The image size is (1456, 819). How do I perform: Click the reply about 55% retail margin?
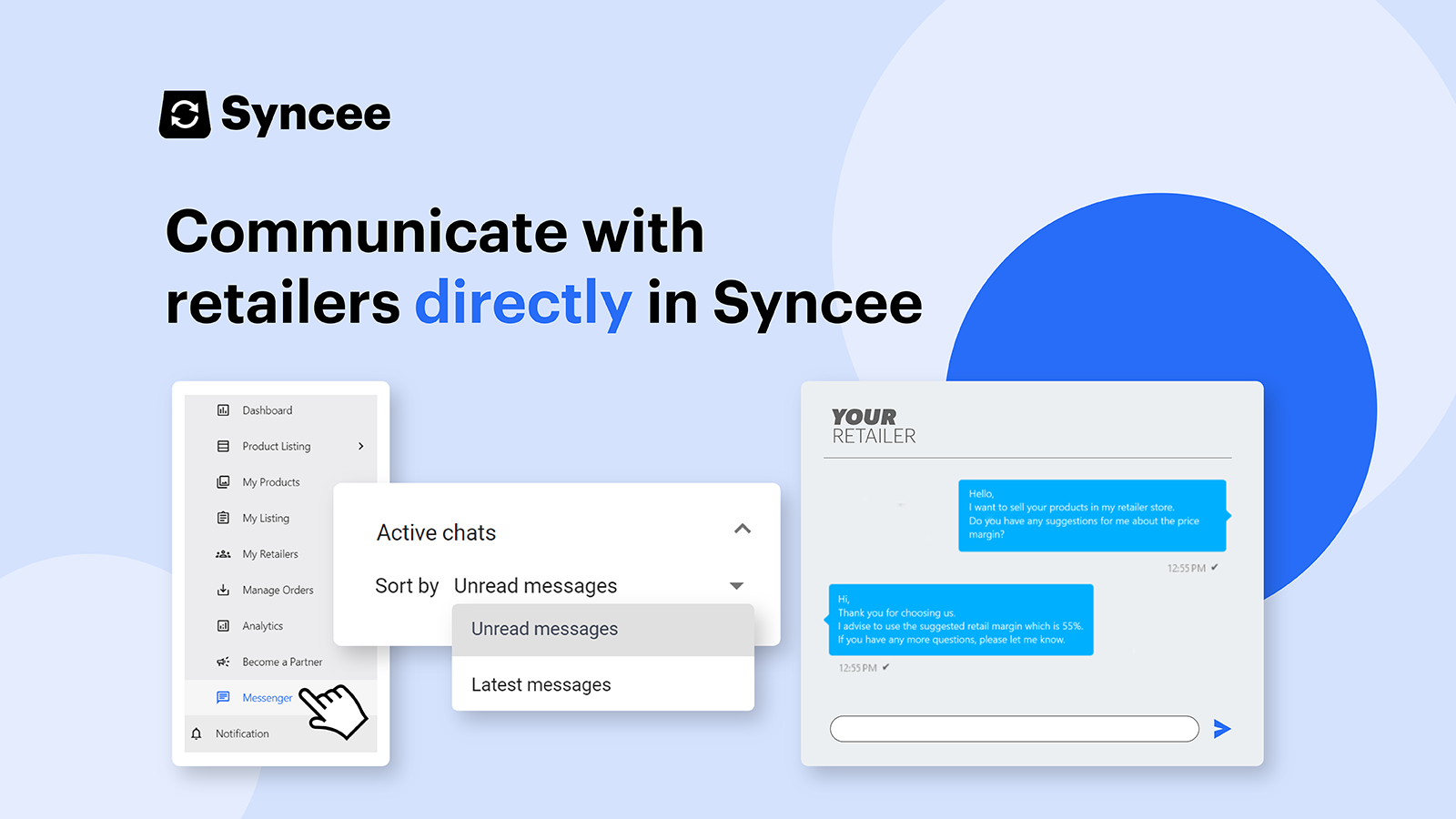[961, 620]
